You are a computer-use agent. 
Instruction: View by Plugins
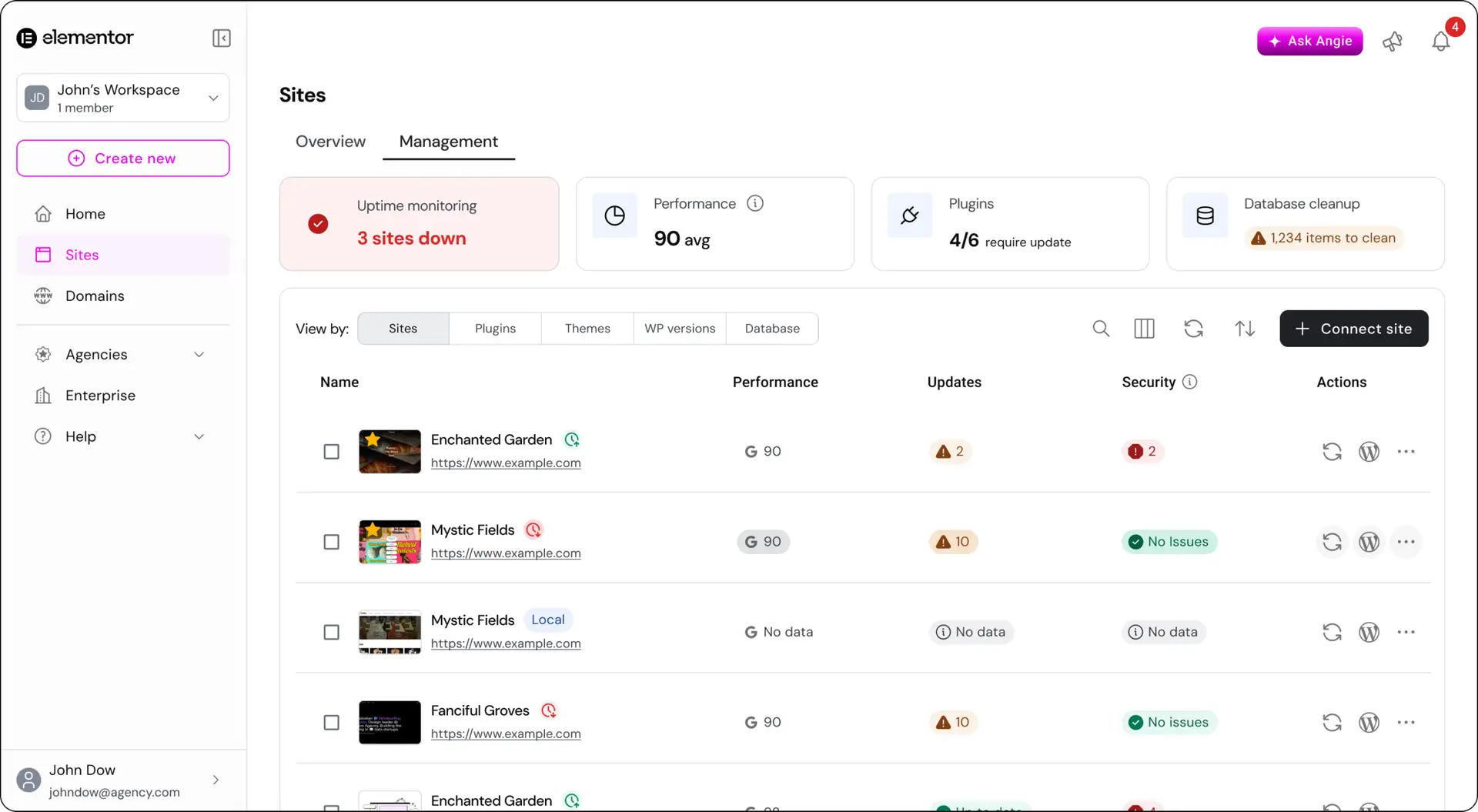[495, 329]
